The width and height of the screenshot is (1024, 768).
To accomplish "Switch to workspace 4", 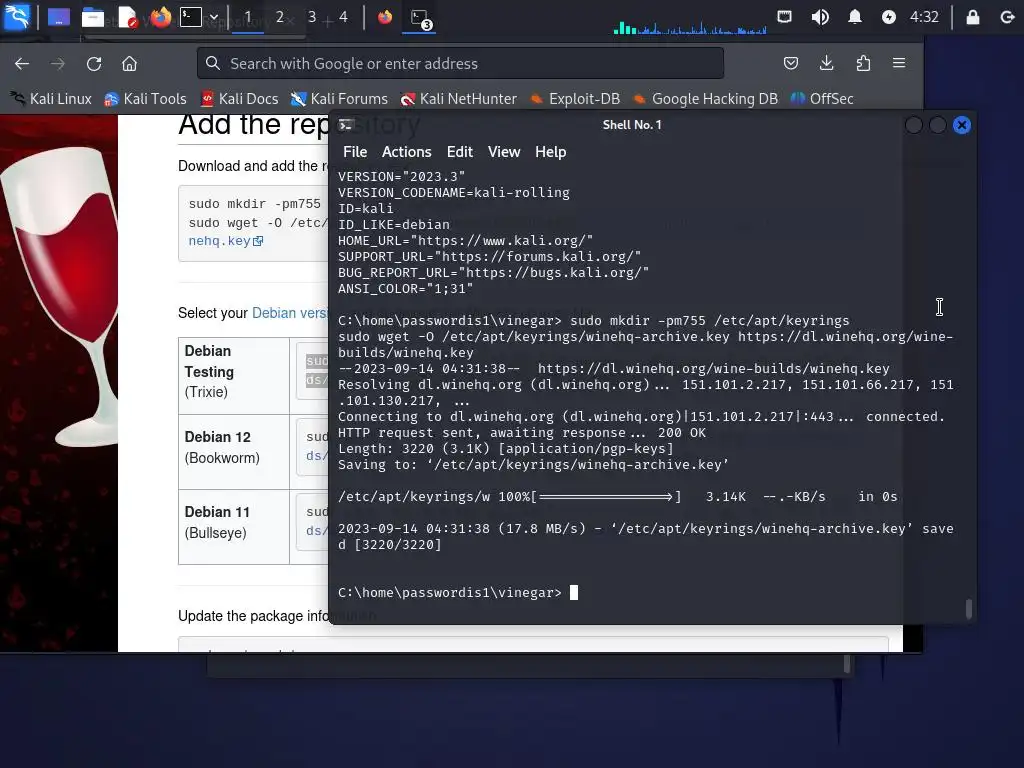I will coord(344,17).
